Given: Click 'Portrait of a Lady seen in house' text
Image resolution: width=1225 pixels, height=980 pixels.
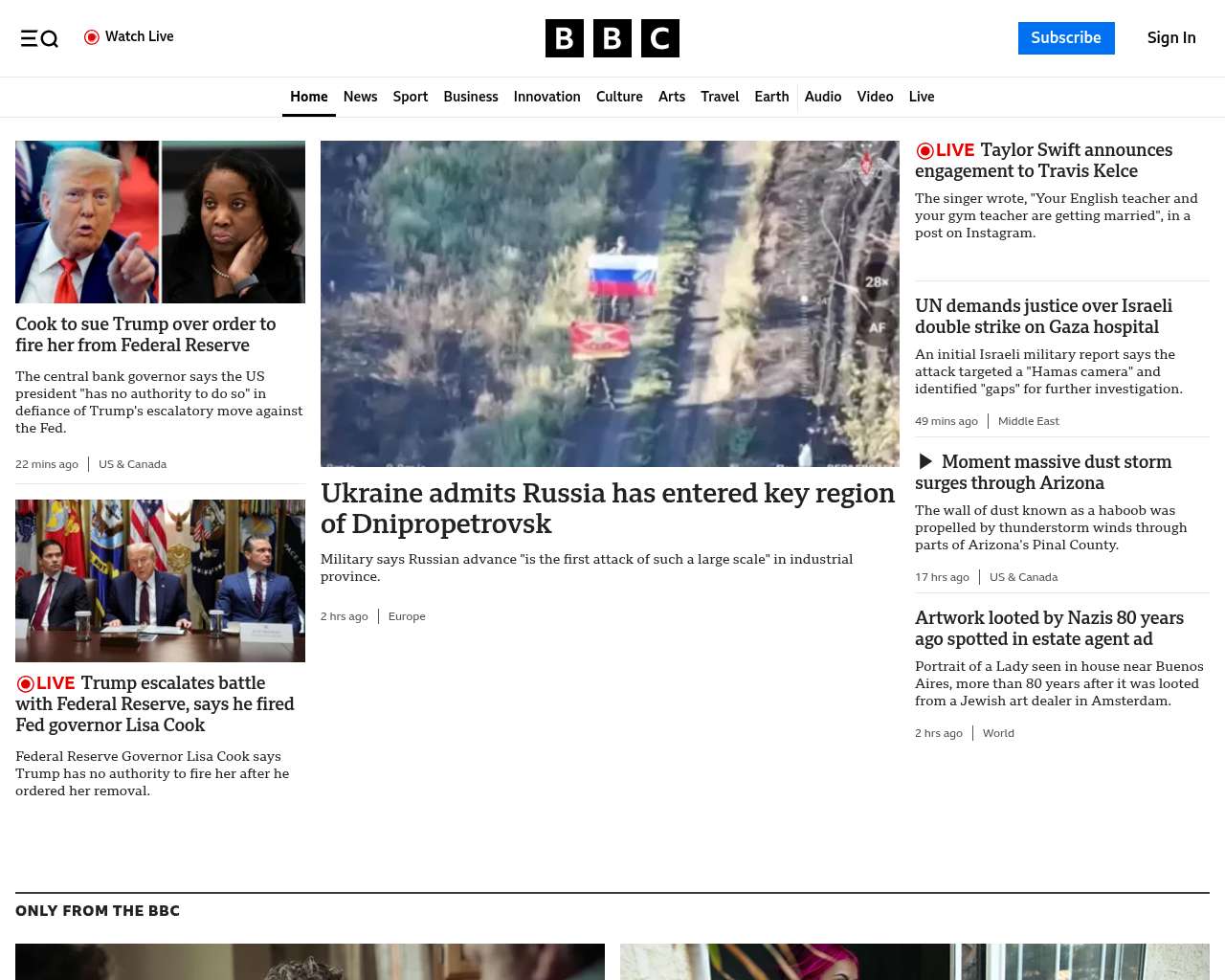Looking at the screenshot, I should tap(1059, 683).
